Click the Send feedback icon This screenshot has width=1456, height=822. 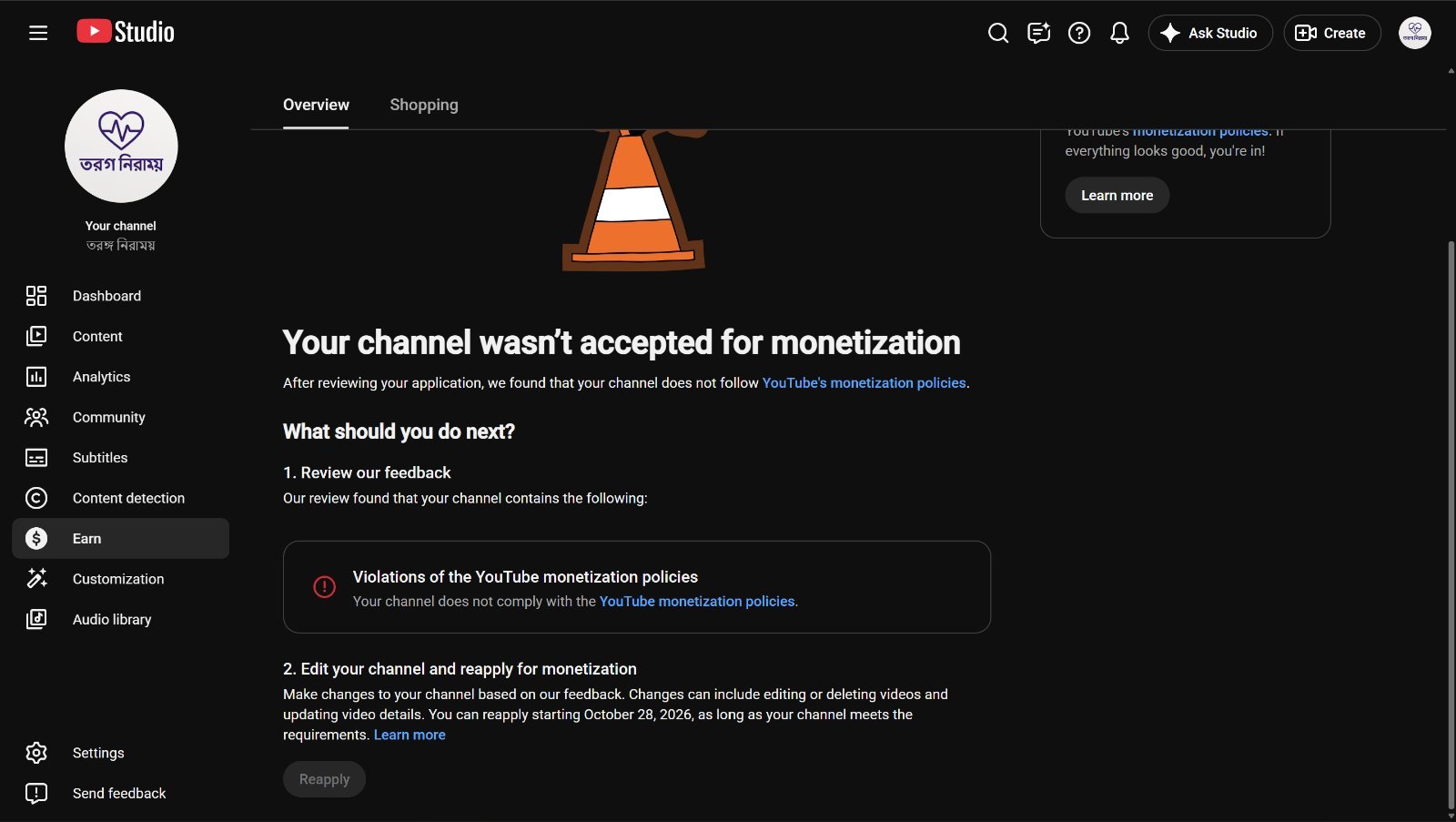pyautogui.click(x=36, y=793)
